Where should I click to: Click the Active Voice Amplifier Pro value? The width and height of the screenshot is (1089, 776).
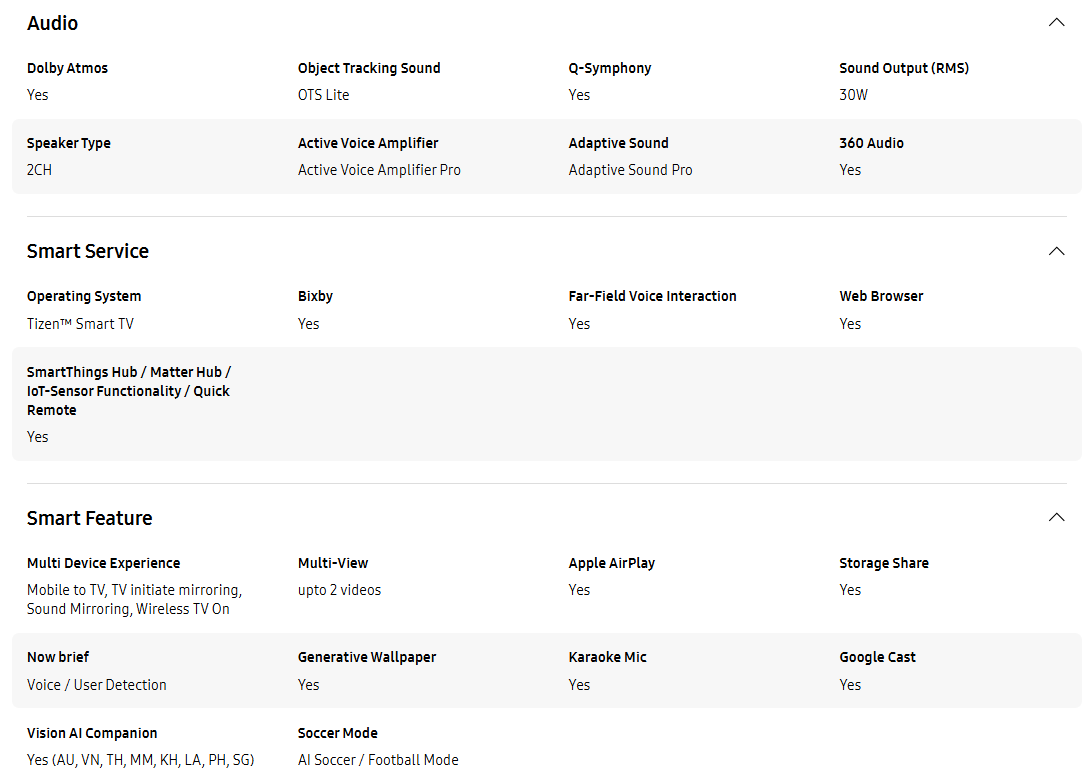379,170
